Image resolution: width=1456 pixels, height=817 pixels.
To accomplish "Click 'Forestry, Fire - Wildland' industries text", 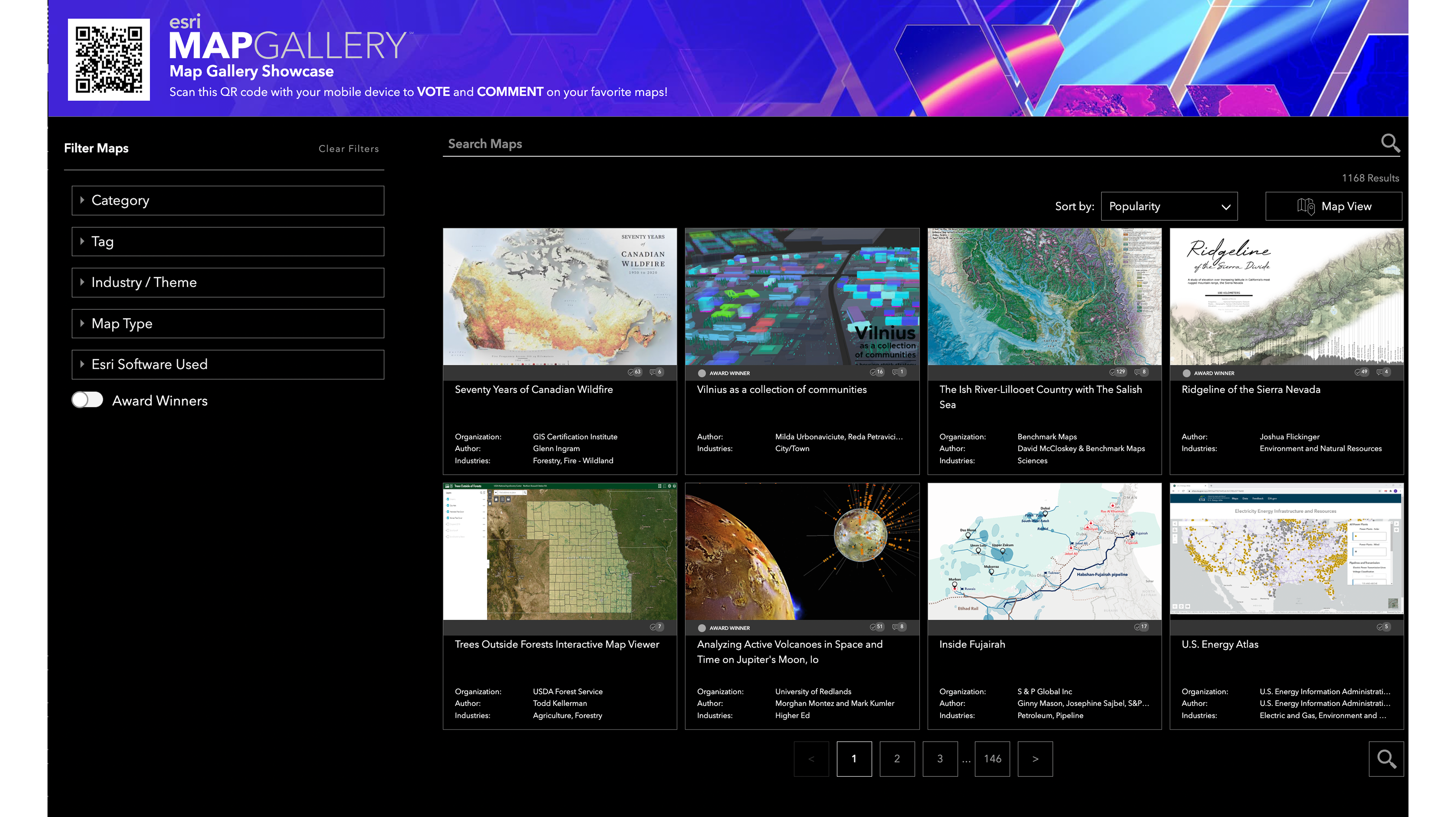I will coord(573,461).
